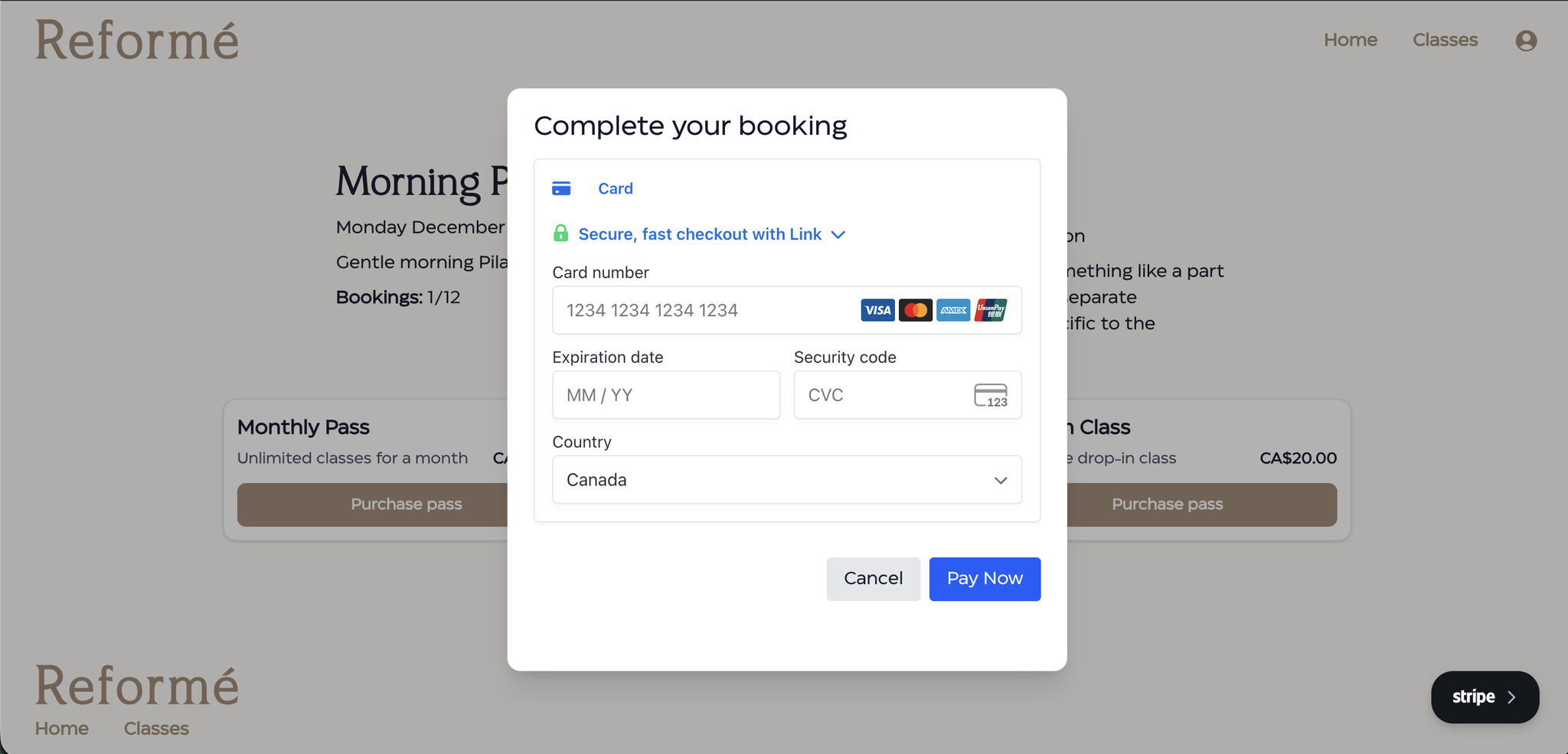Screen dimensions: 1568x754
Task: Click the Visa card logo
Action: (877, 310)
